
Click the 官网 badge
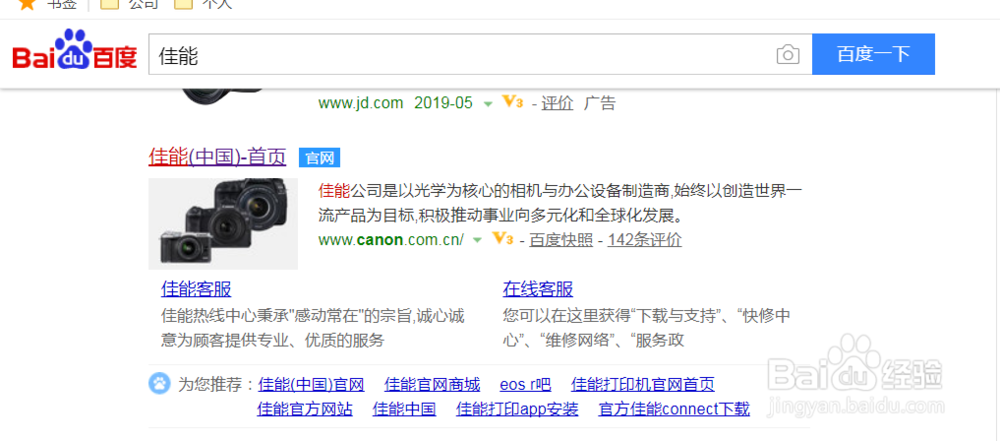click(x=320, y=158)
